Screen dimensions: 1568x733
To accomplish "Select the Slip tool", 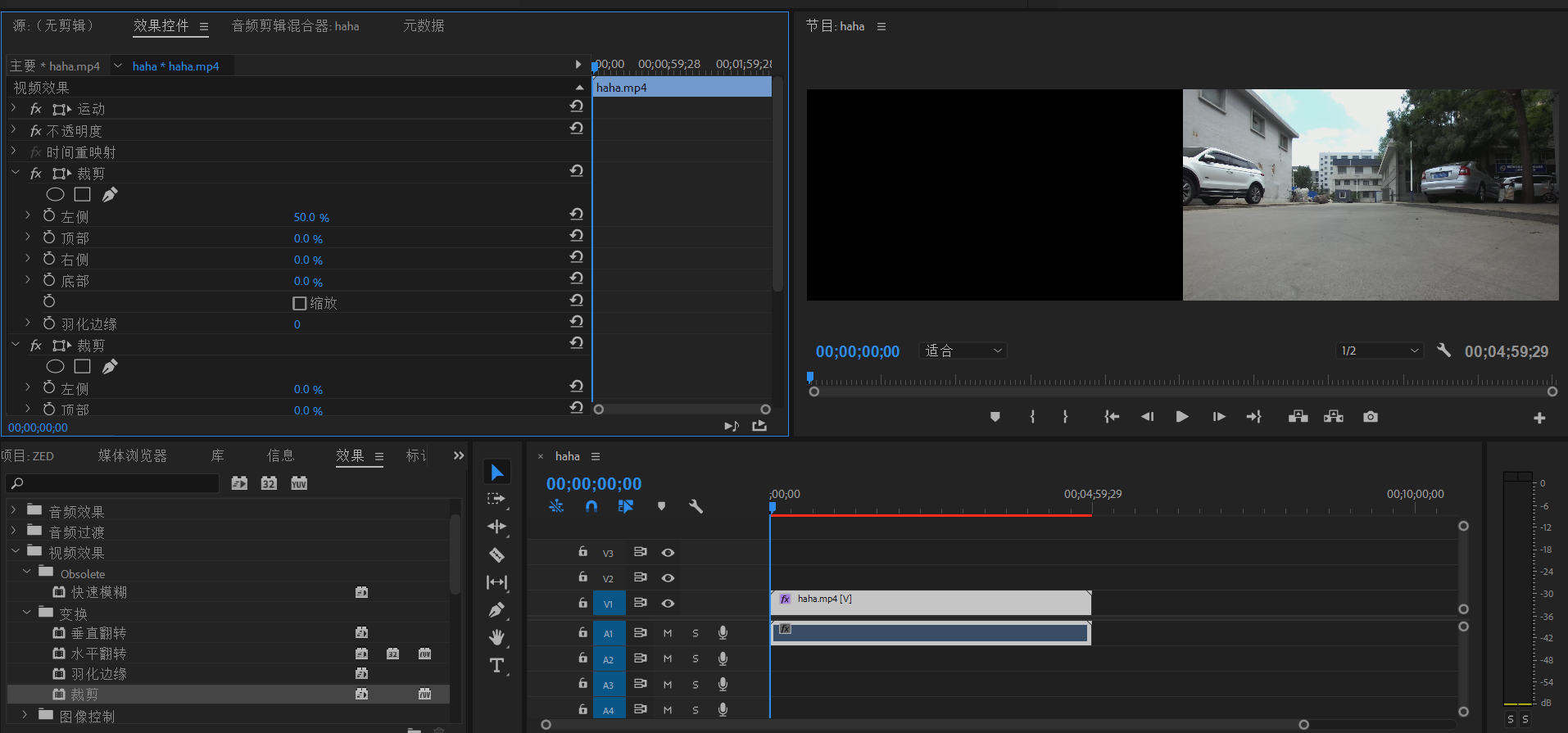I will 496,582.
